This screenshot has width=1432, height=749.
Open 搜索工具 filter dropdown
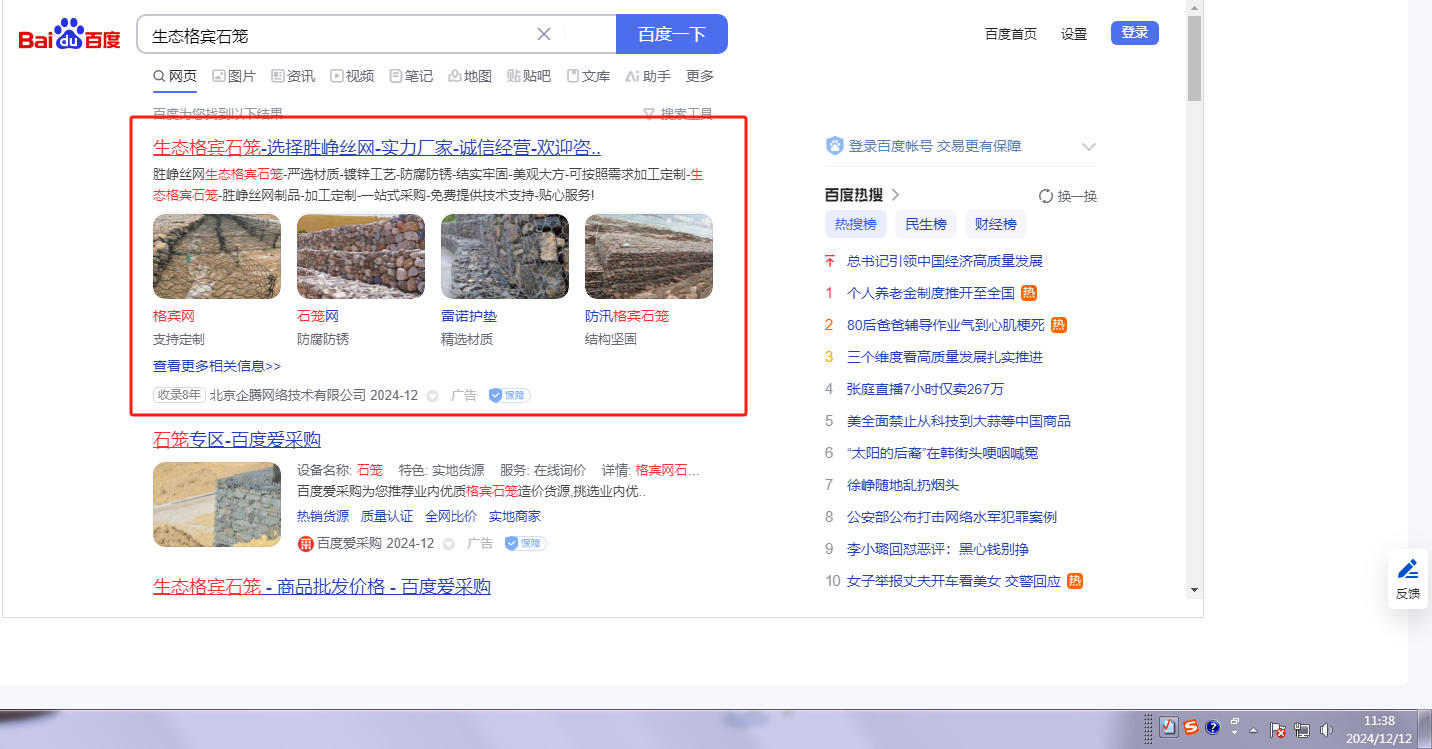click(x=678, y=114)
